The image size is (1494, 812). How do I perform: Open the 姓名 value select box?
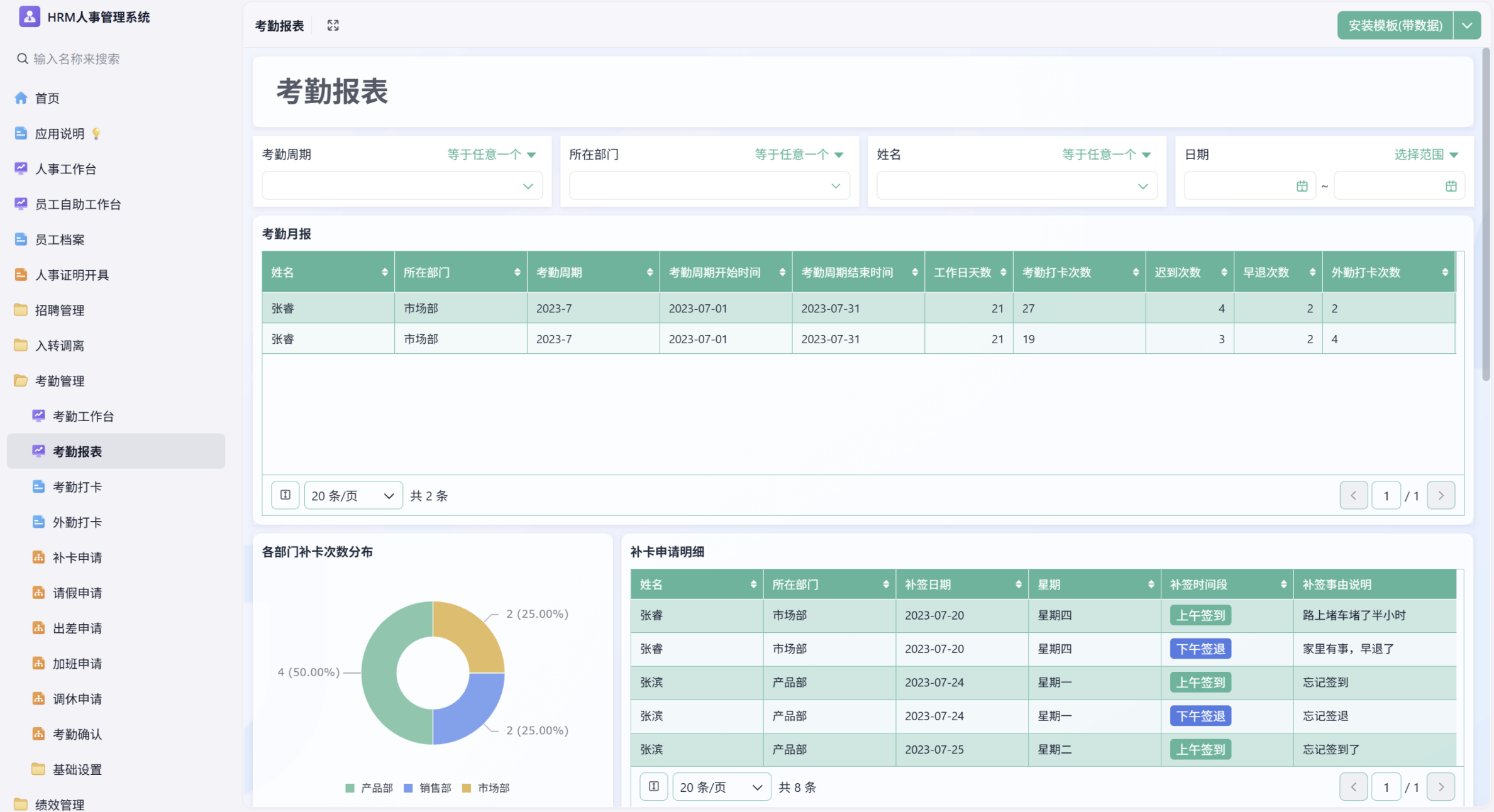(1017, 185)
